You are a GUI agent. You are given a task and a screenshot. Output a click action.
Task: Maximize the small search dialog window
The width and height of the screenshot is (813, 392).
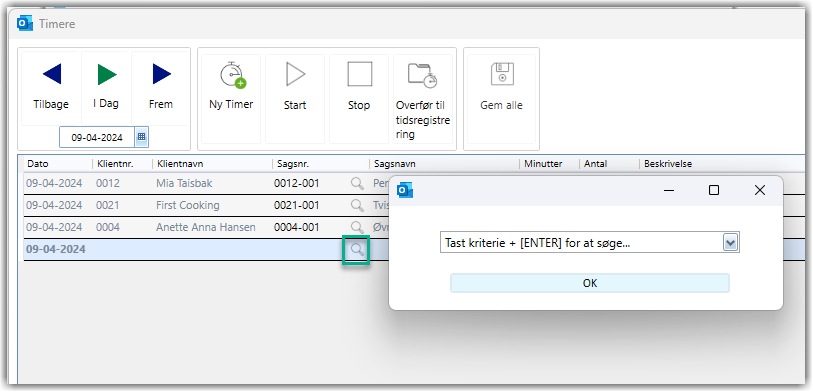click(714, 190)
